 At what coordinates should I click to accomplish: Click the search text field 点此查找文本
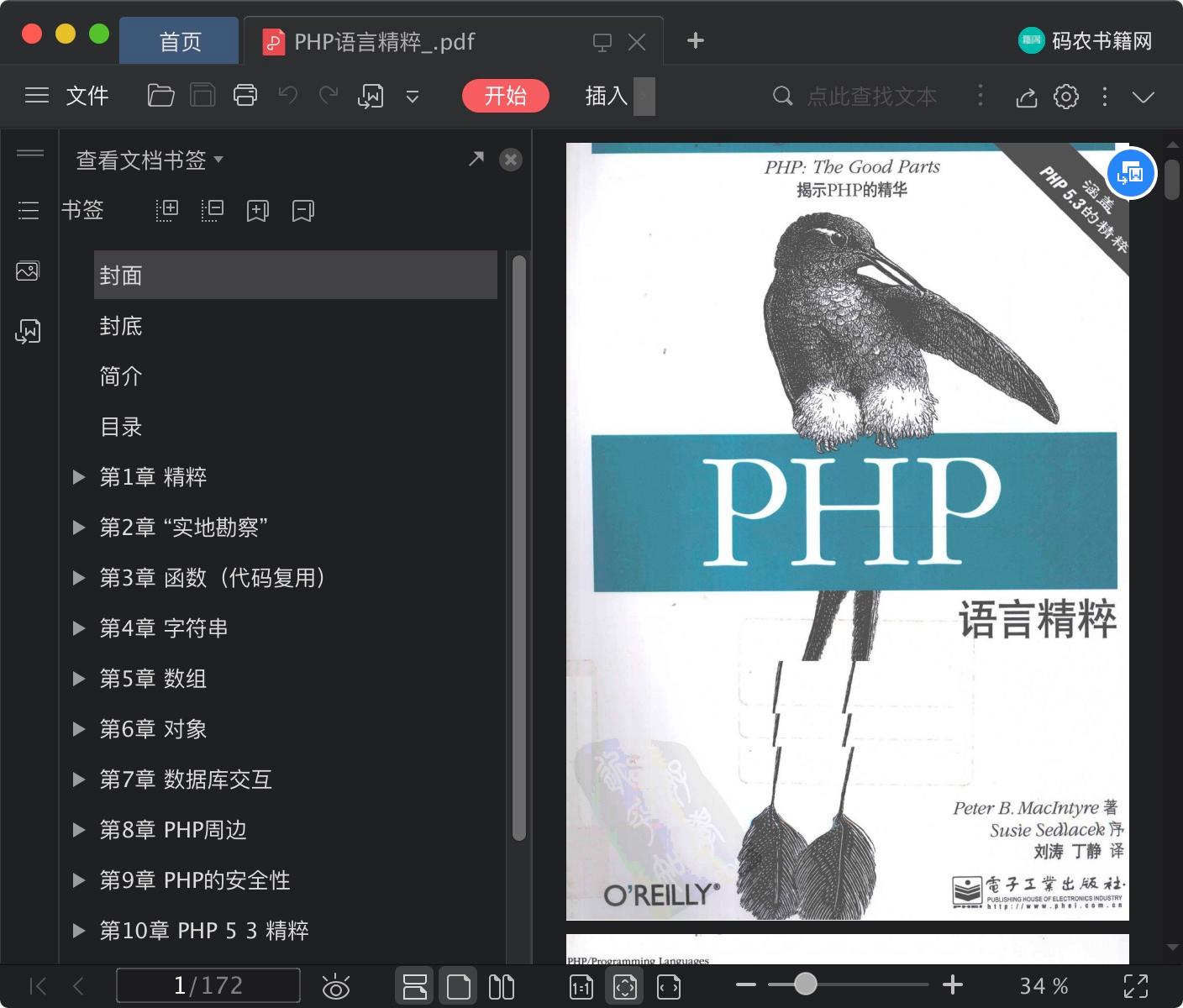tap(872, 97)
